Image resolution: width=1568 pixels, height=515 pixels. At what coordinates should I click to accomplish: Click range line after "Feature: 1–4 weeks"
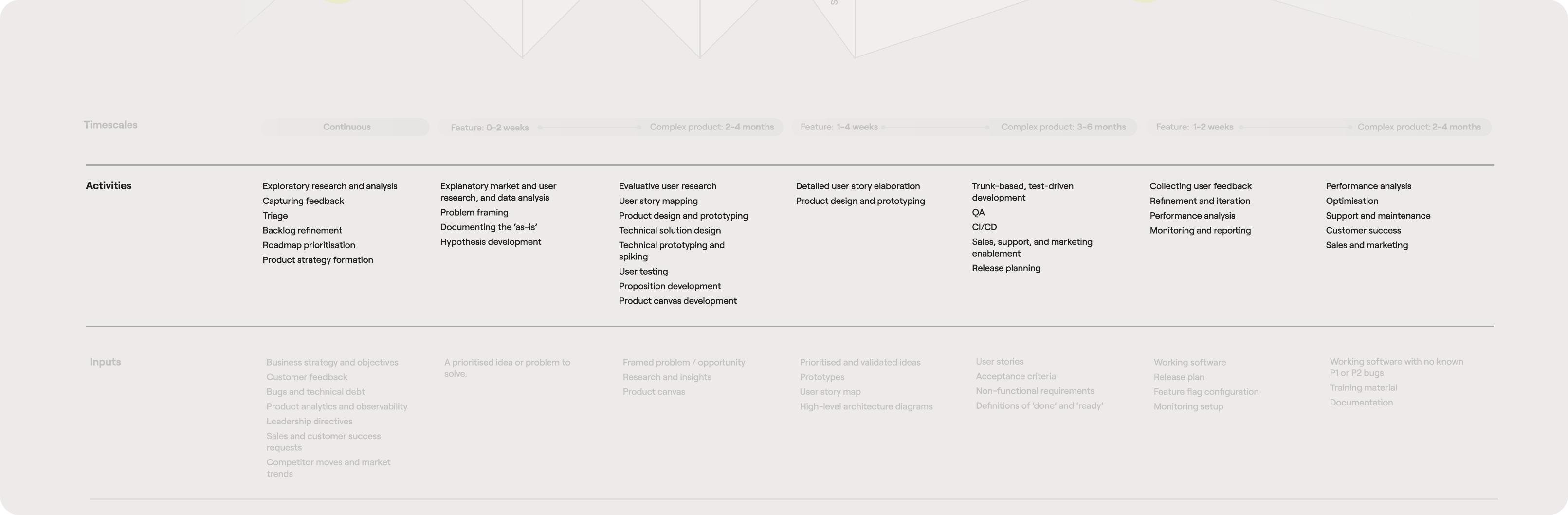pyautogui.click(x=935, y=127)
